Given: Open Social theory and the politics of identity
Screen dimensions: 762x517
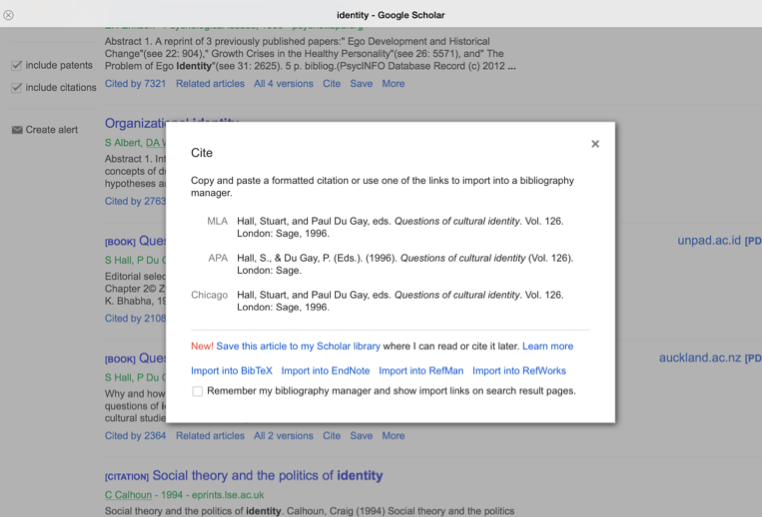Looking at the screenshot, I should [267, 476].
